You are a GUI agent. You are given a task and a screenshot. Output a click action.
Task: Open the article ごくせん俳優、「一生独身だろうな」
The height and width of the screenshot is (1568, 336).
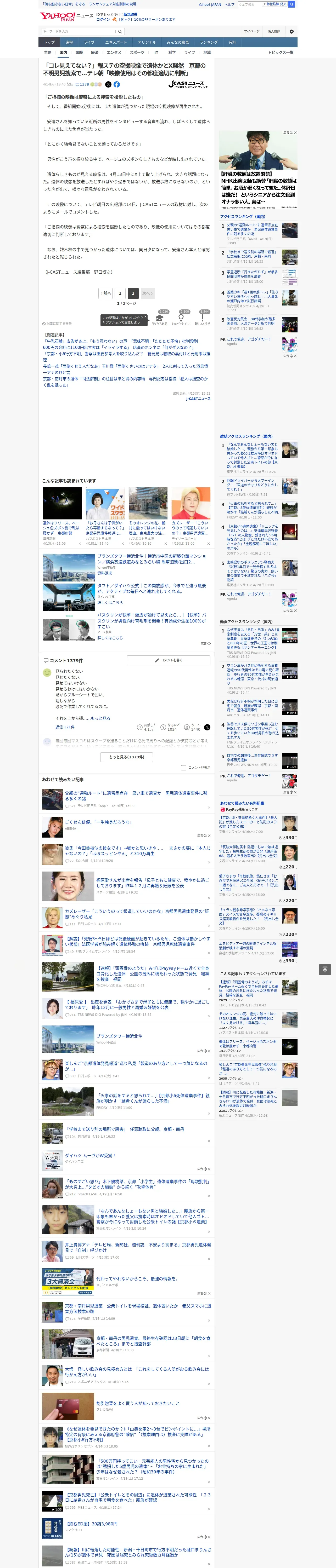pyautogui.click(x=98, y=822)
